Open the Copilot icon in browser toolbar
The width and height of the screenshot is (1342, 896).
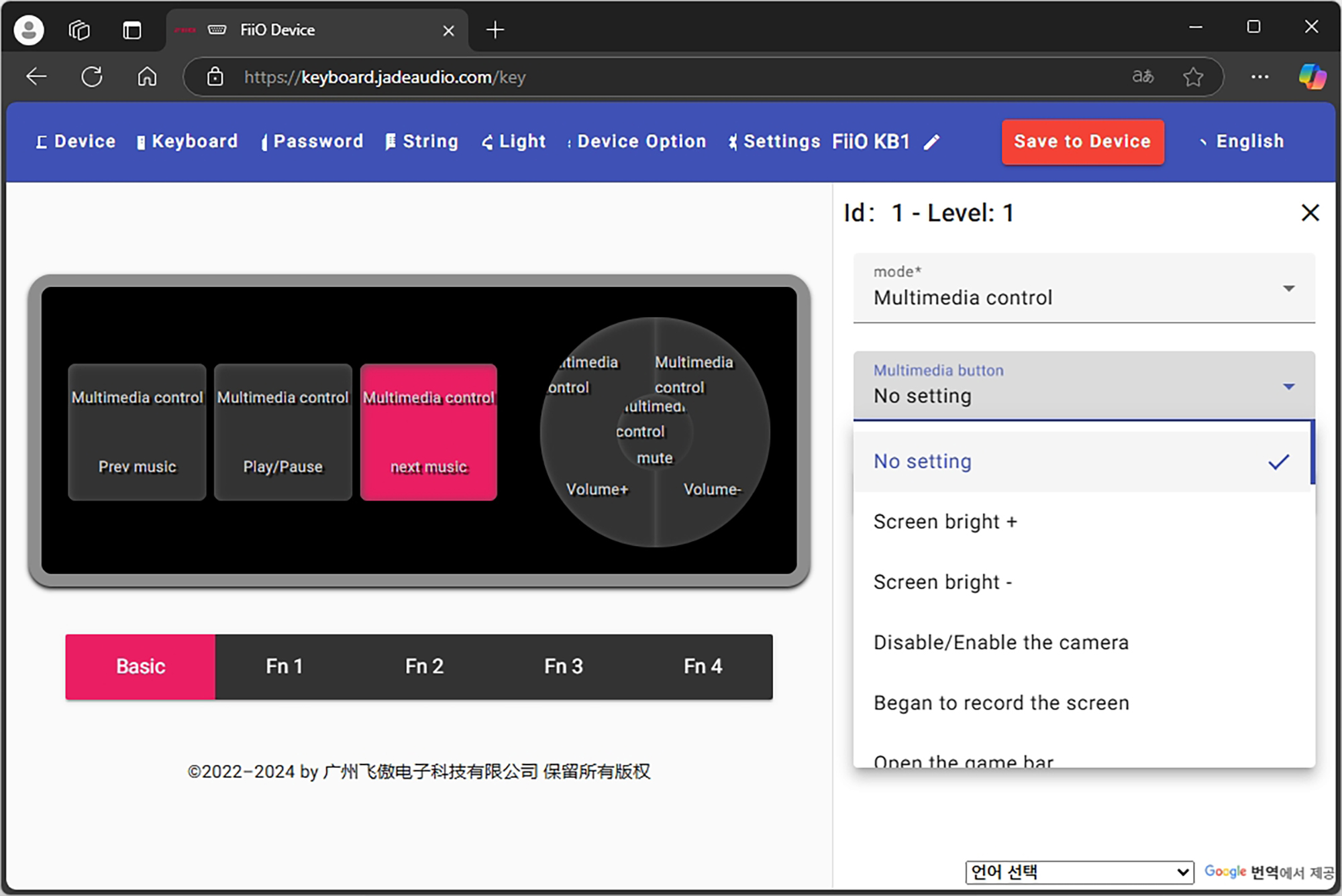point(1311,77)
